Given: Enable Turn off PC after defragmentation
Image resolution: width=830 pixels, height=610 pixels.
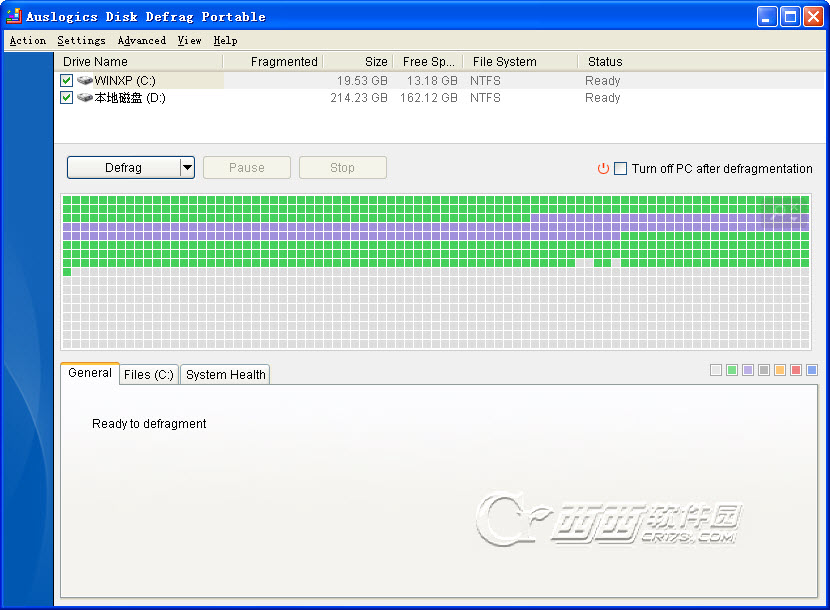Looking at the screenshot, I should pyautogui.click(x=620, y=168).
